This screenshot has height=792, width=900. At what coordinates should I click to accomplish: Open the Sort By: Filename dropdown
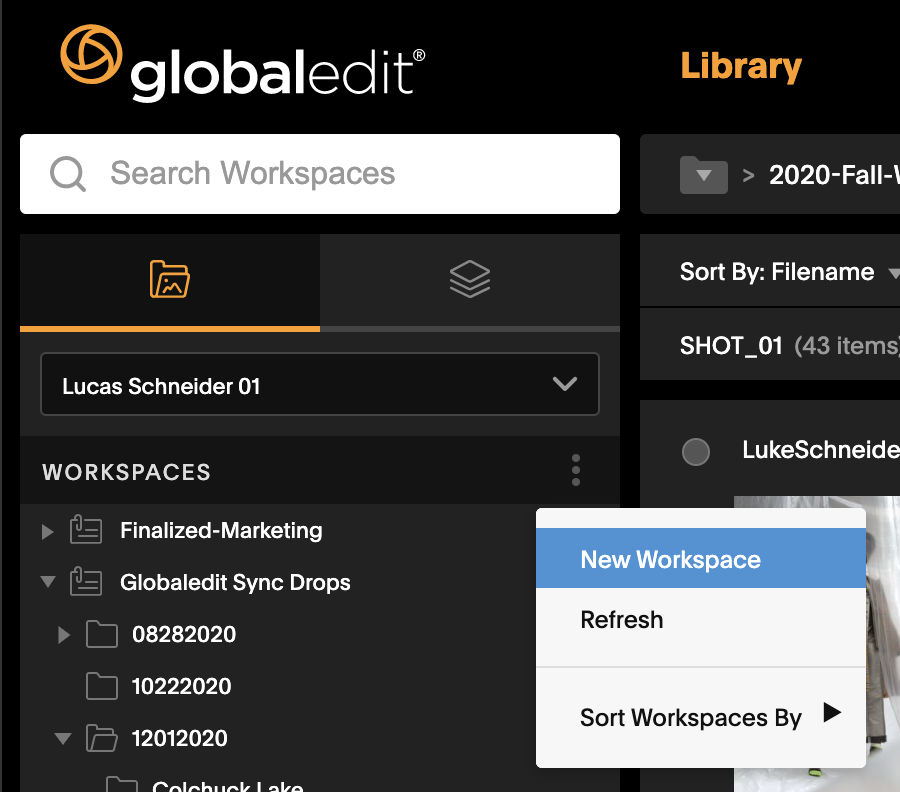pyautogui.click(x=789, y=272)
